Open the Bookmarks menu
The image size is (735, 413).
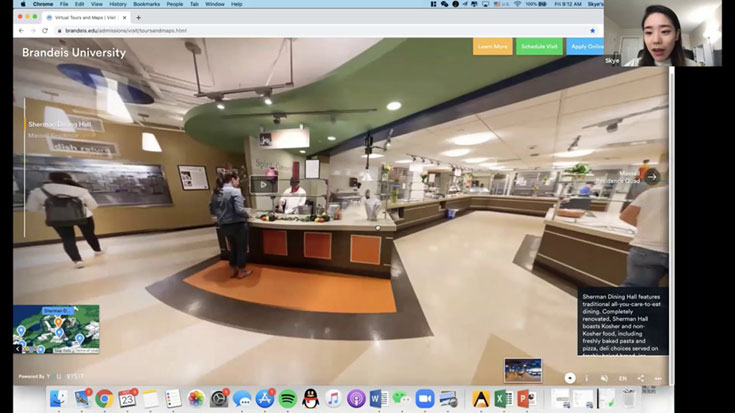(x=146, y=4)
